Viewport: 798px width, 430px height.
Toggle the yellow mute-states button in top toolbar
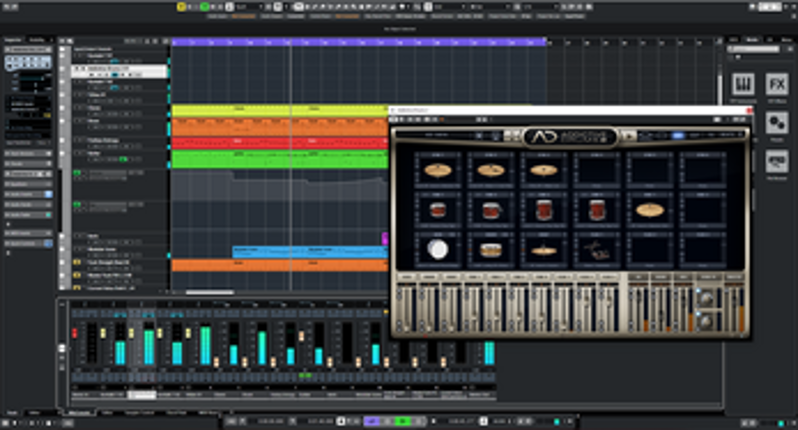(x=181, y=7)
